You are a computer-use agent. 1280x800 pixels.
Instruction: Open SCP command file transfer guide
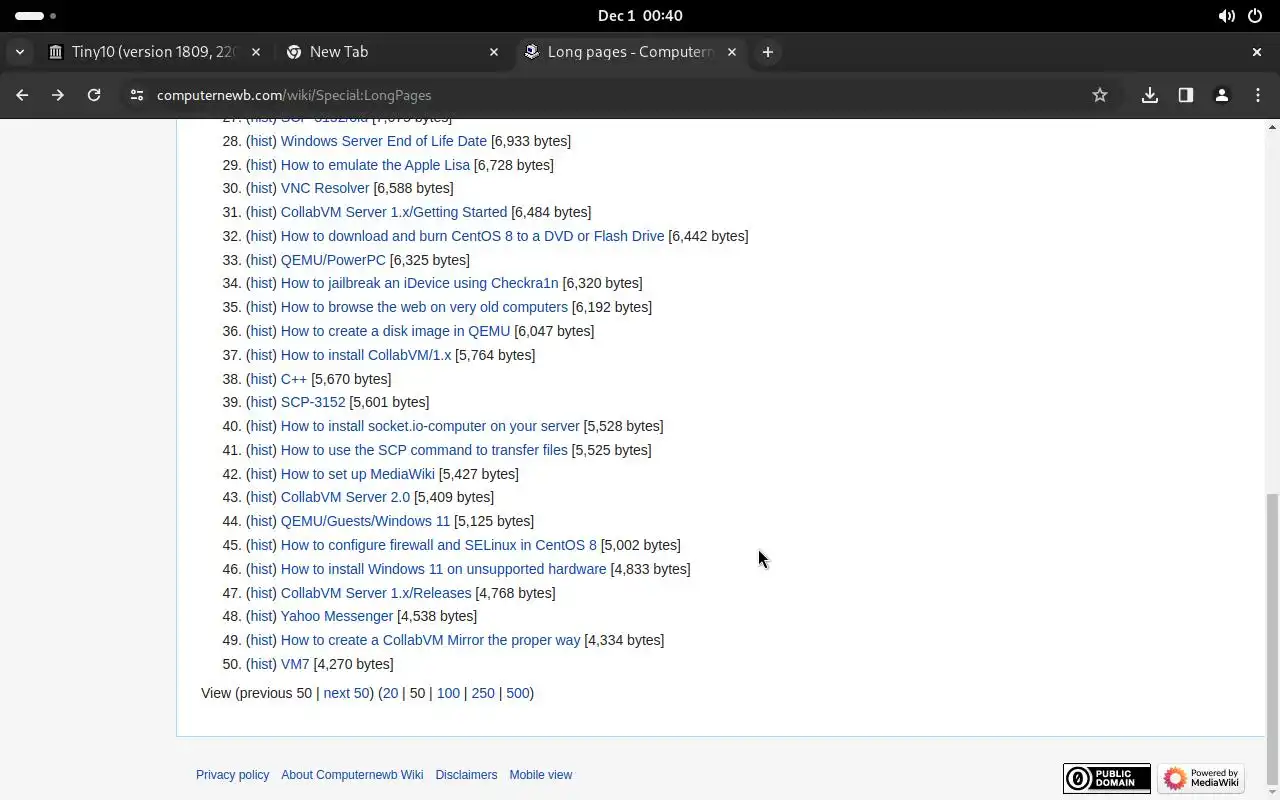[x=424, y=450]
